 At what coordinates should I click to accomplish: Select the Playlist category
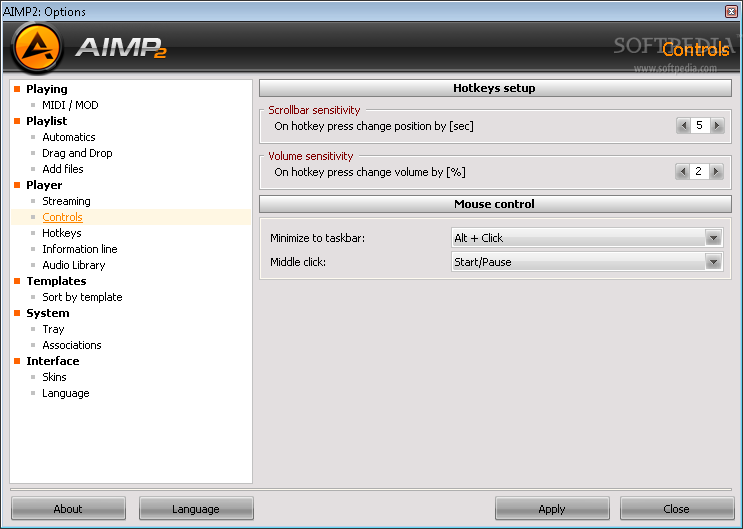pyautogui.click(x=46, y=121)
